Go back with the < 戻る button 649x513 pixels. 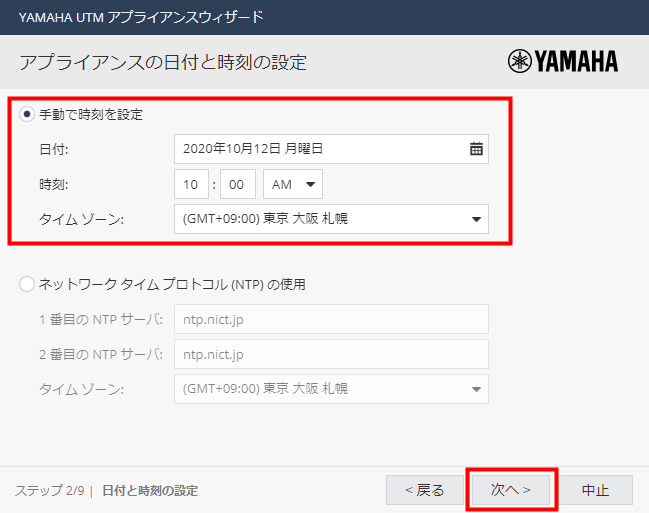[425, 490]
